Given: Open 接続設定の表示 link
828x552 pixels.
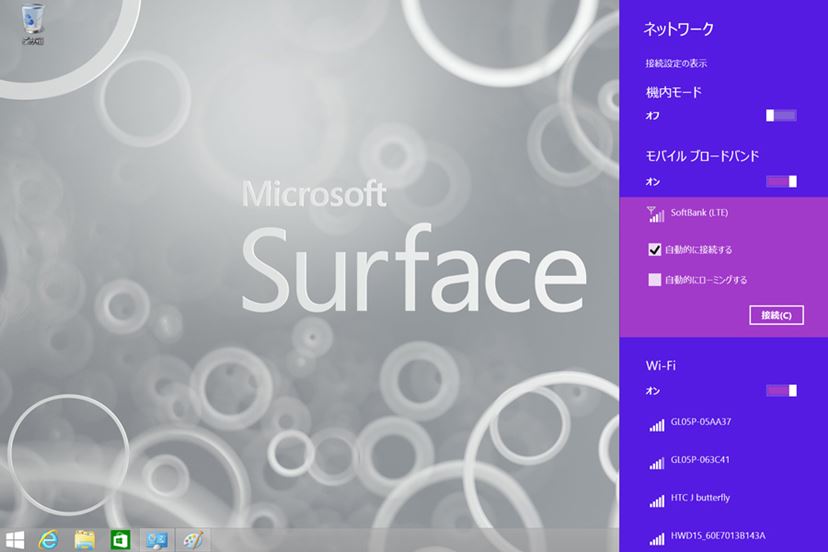Looking at the screenshot, I should coord(676,63).
